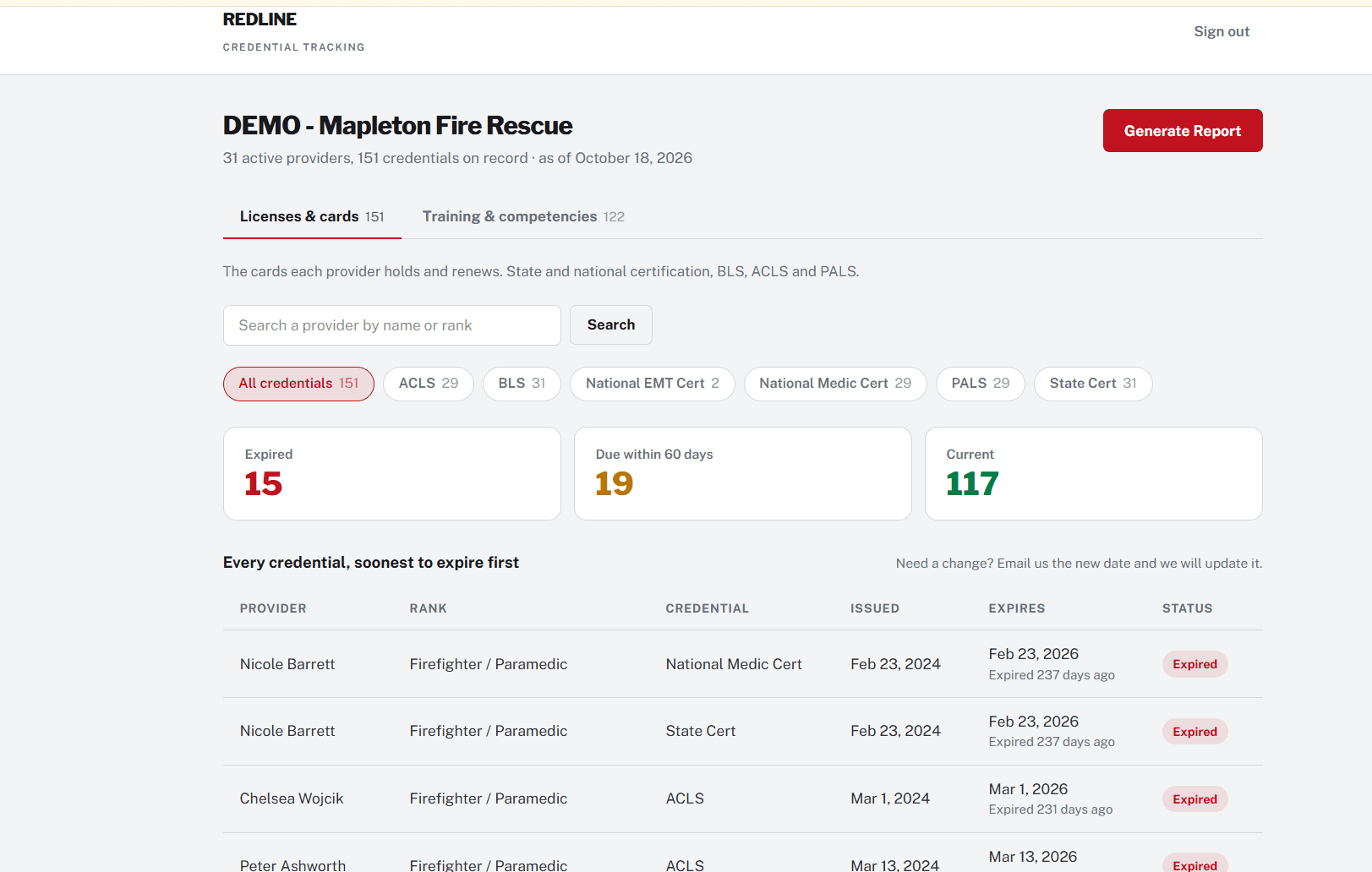This screenshot has height=872, width=1372.
Task: Filter by PALS credentials
Action: (981, 384)
